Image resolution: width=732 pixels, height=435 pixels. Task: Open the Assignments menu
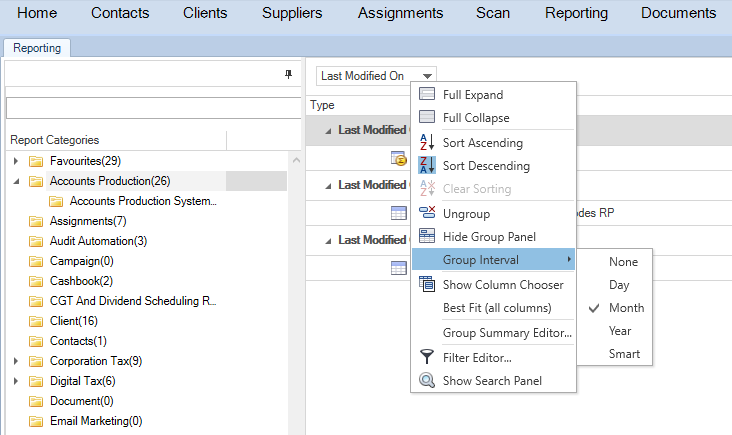point(400,13)
